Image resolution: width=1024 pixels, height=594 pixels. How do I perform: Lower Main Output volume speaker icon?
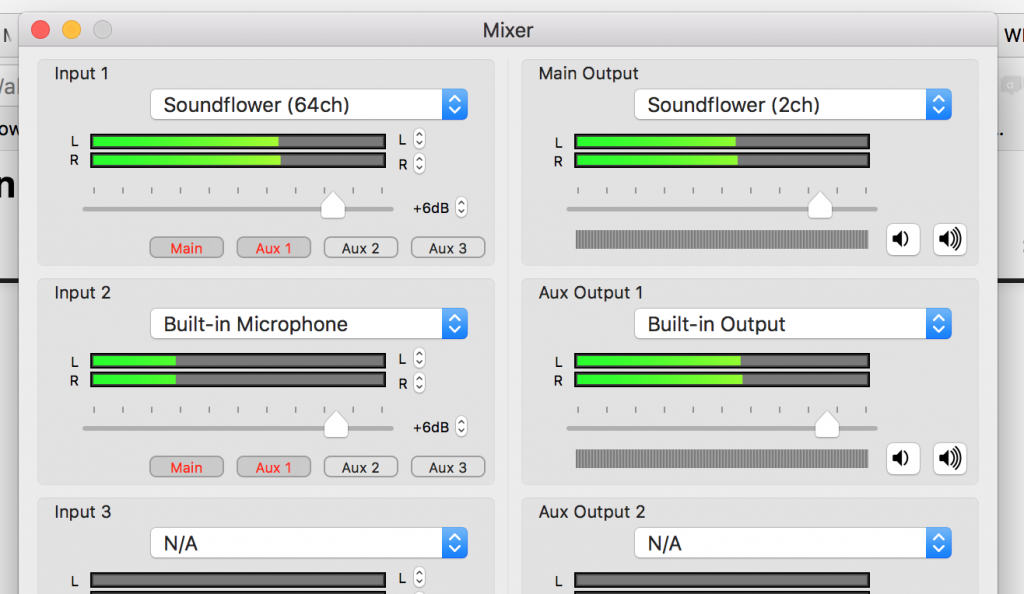[903, 240]
